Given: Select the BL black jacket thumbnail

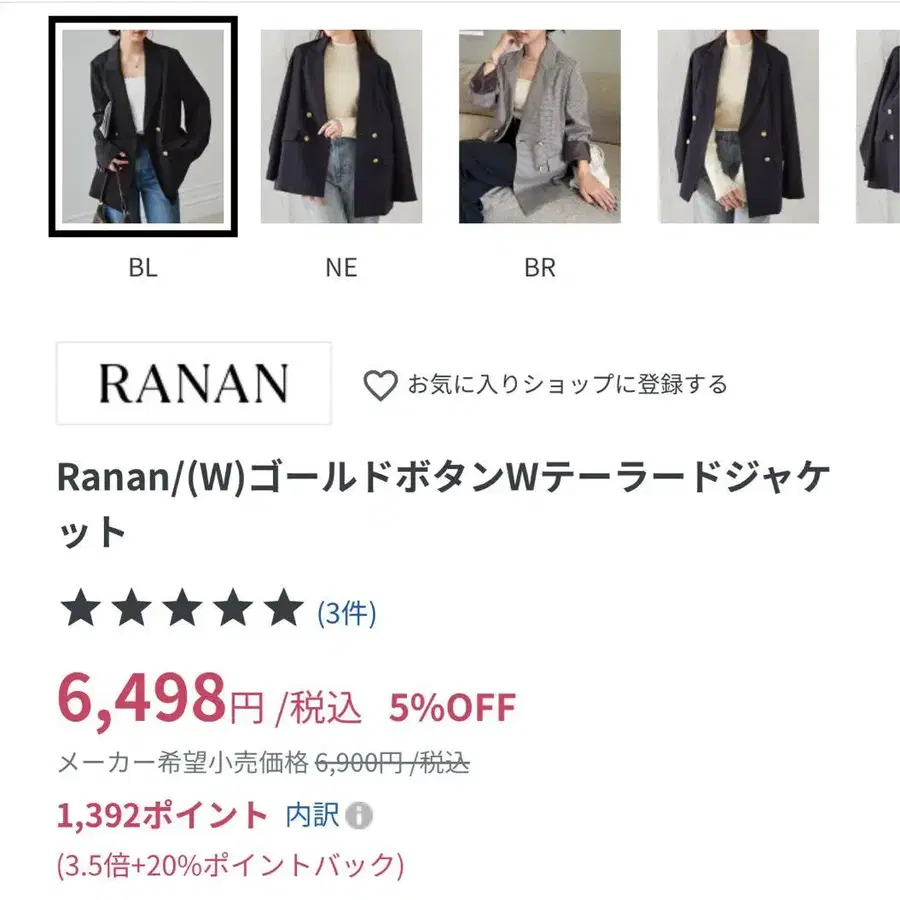Looking at the screenshot, I should [143, 126].
